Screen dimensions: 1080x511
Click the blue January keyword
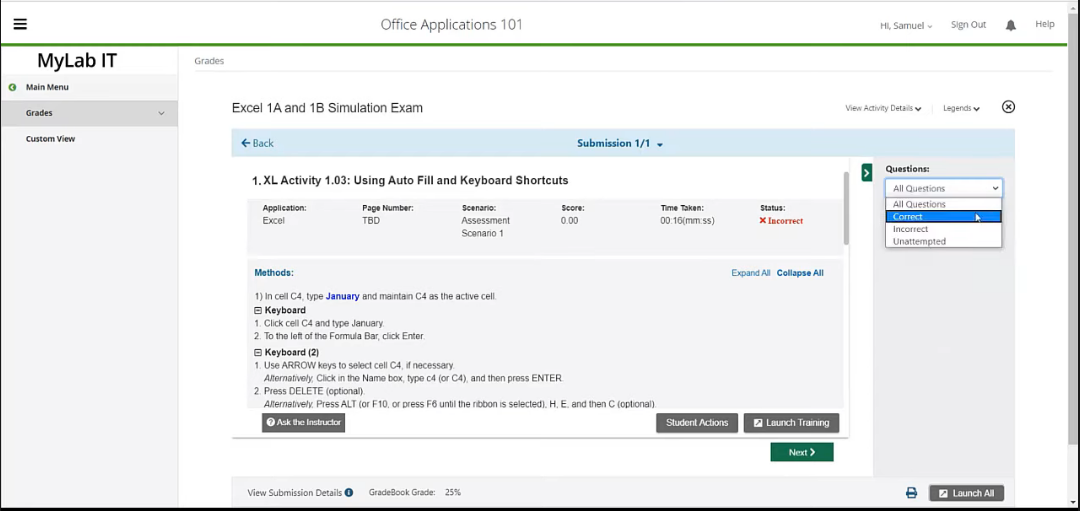point(342,296)
